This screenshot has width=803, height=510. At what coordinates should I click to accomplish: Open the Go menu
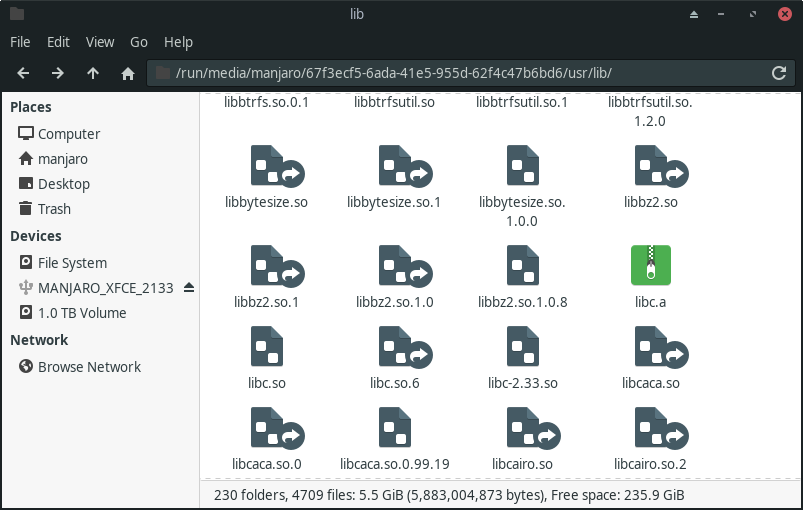click(x=139, y=42)
